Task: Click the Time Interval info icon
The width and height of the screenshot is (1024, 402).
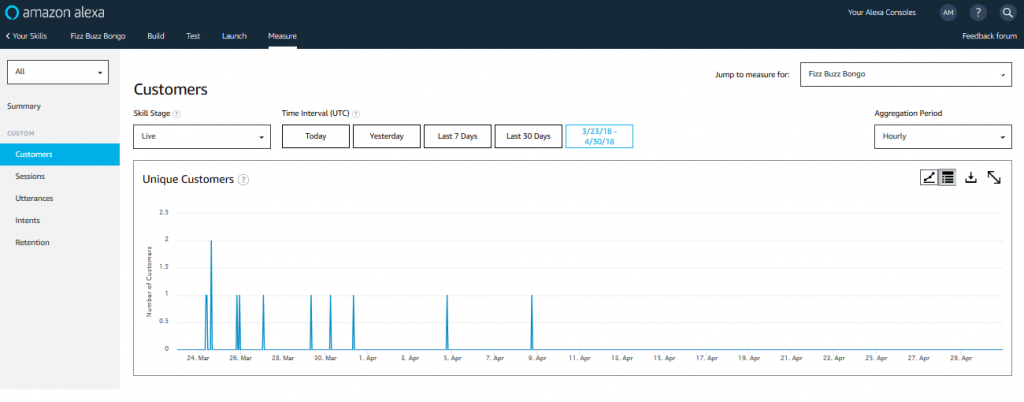Action: (357, 114)
